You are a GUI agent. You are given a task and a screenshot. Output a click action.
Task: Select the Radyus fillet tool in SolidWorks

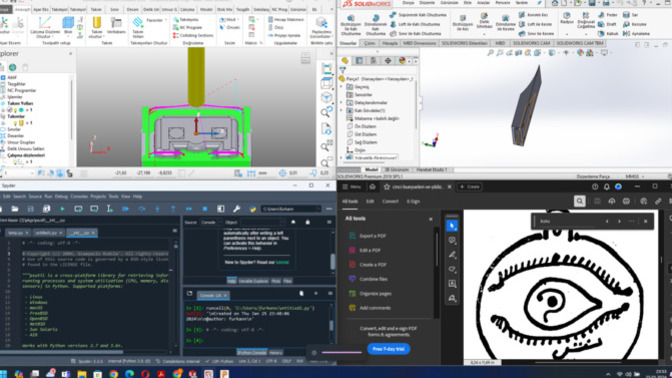pyautogui.click(x=567, y=18)
